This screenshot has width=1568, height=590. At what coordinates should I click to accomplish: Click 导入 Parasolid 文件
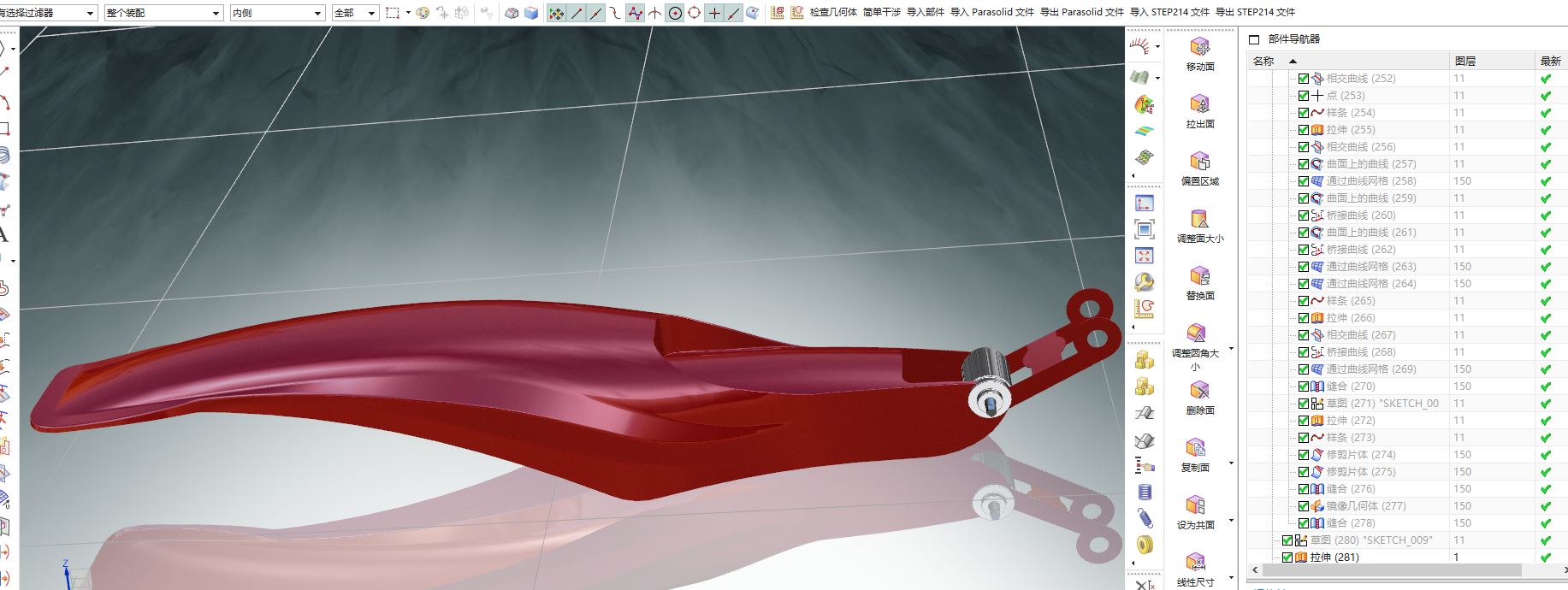(x=992, y=13)
